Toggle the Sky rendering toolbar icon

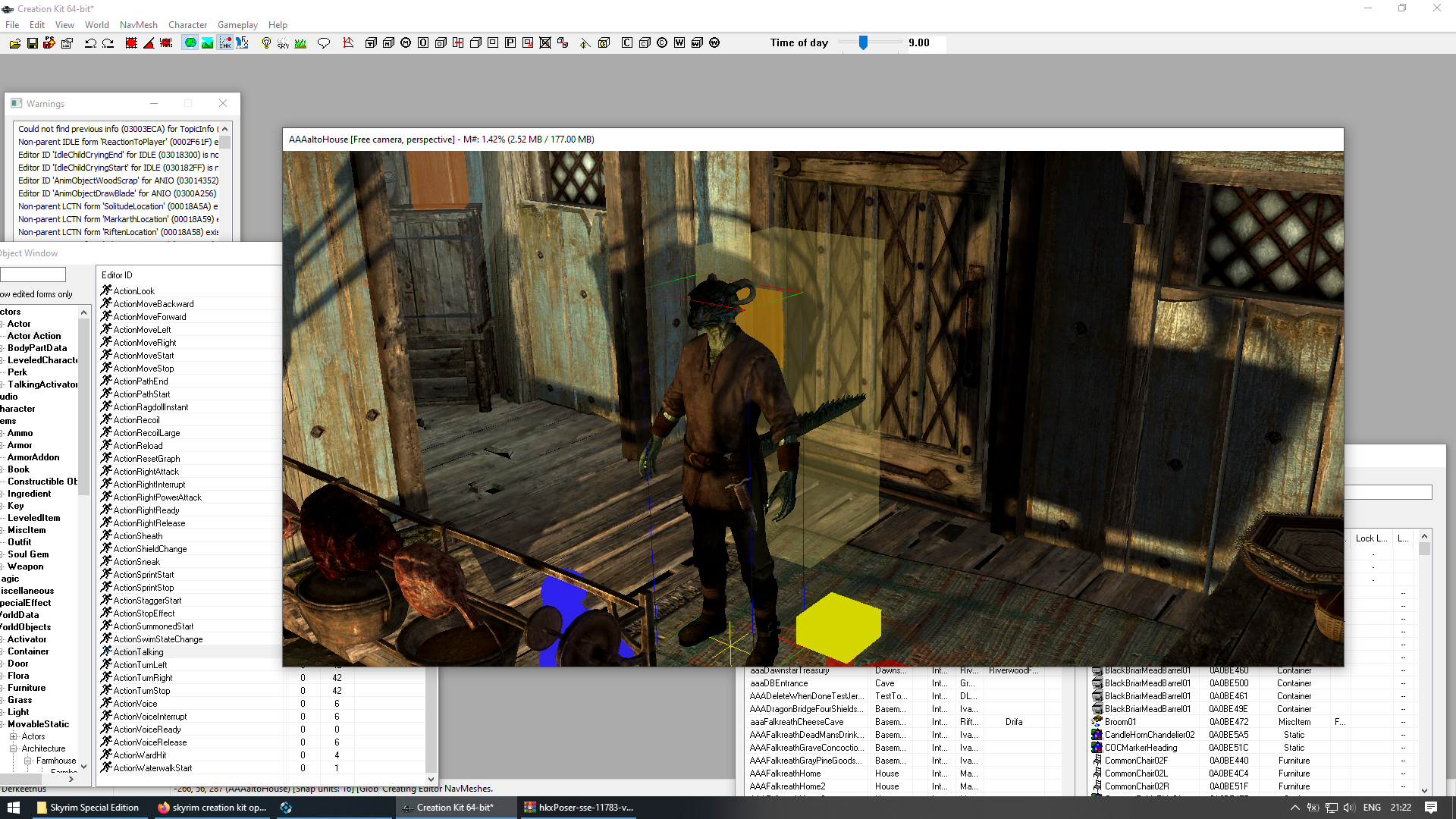click(x=283, y=43)
